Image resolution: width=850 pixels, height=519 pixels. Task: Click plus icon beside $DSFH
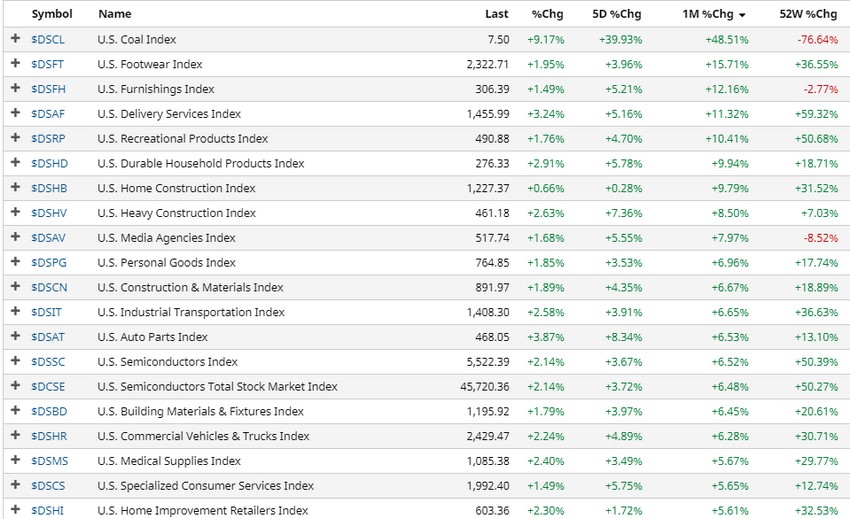(15, 89)
